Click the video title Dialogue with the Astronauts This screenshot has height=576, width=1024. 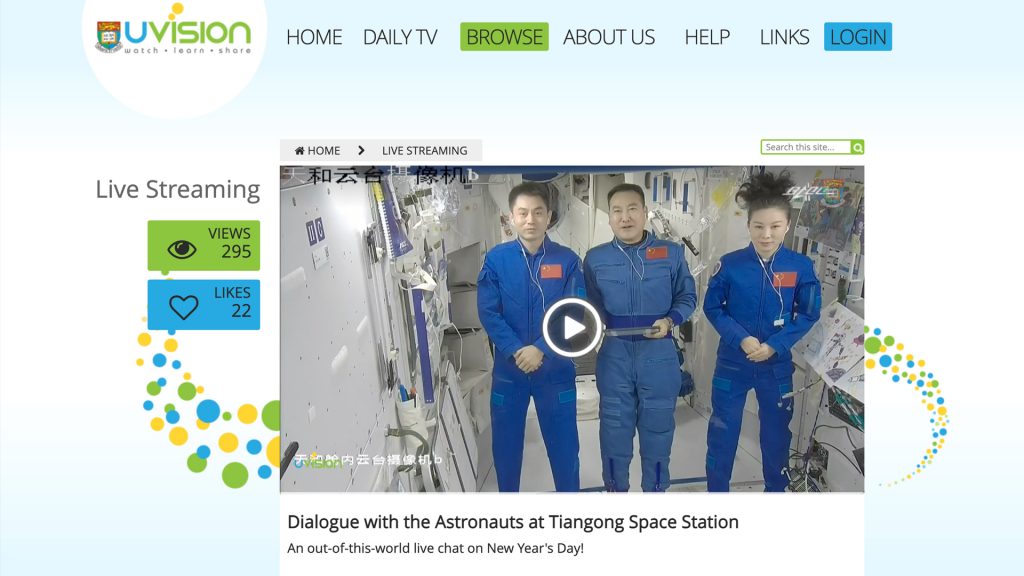click(513, 522)
